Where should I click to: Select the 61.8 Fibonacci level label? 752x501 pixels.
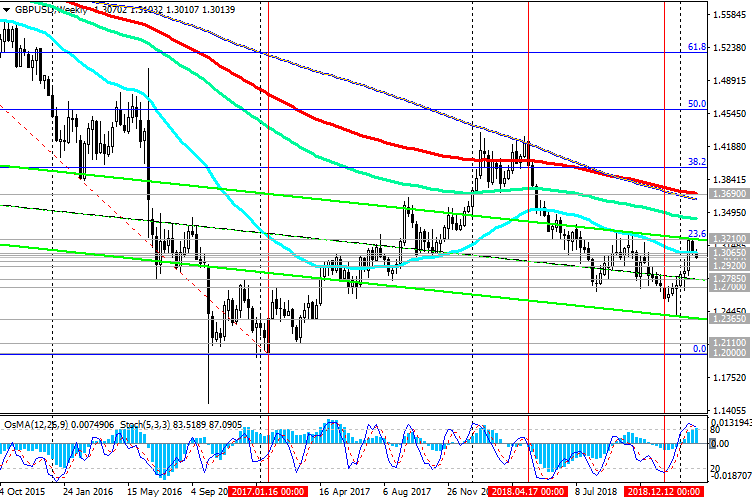697,47
